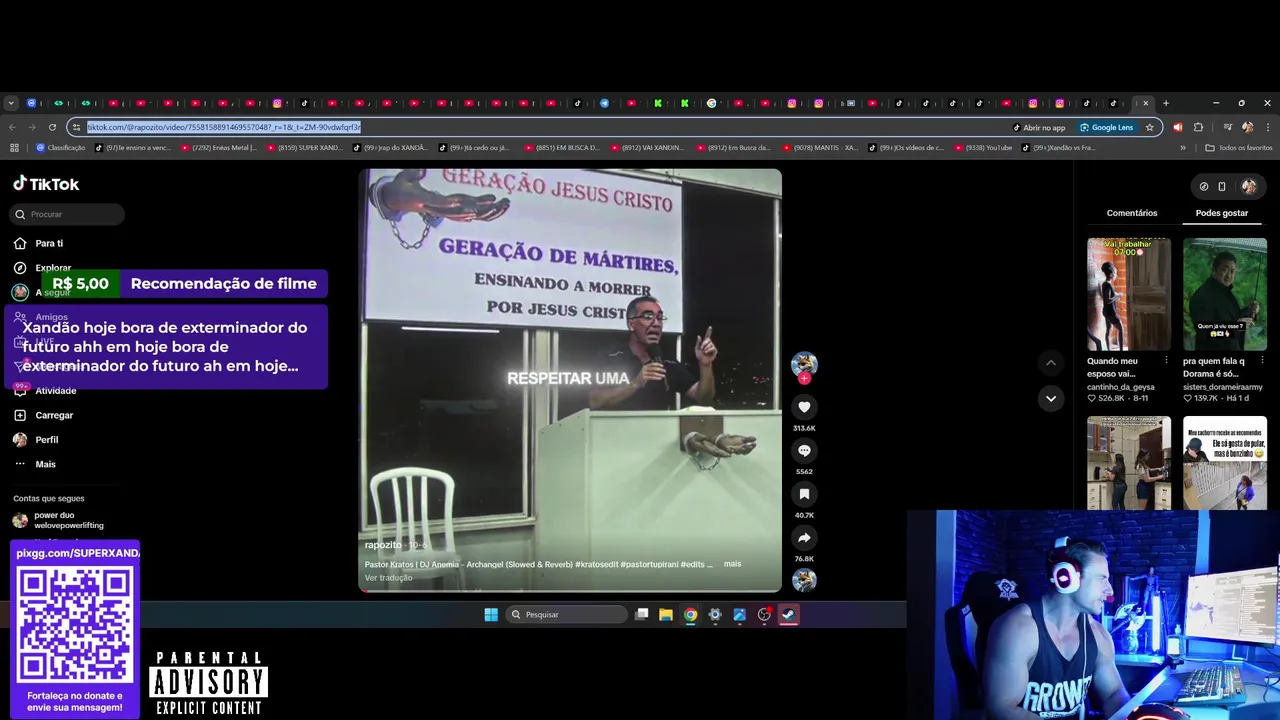
Task: Switch to the Podes gostar tab
Action: tap(1221, 213)
